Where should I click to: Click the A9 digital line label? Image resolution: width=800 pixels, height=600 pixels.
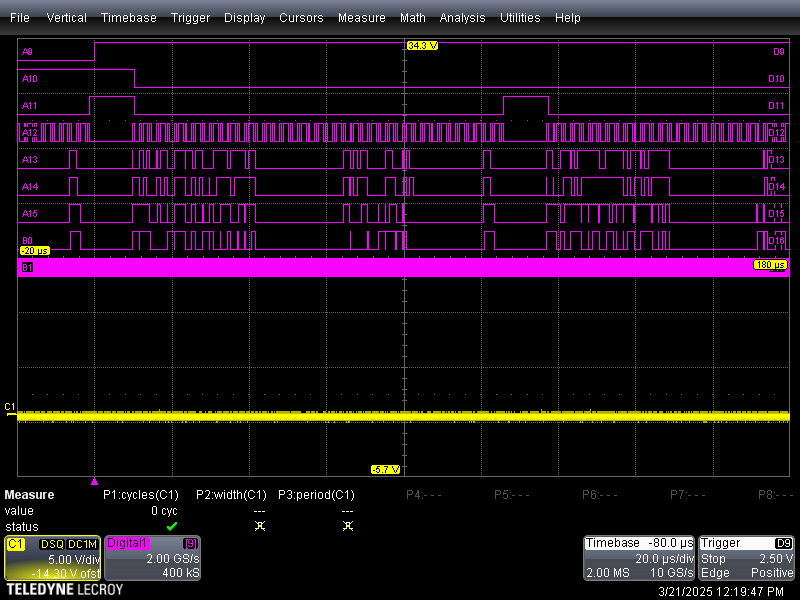pyautogui.click(x=27, y=52)
